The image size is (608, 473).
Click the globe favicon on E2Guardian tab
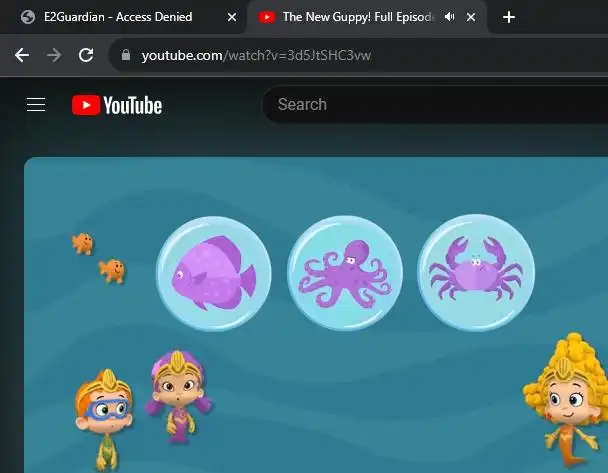click(28, 17)
